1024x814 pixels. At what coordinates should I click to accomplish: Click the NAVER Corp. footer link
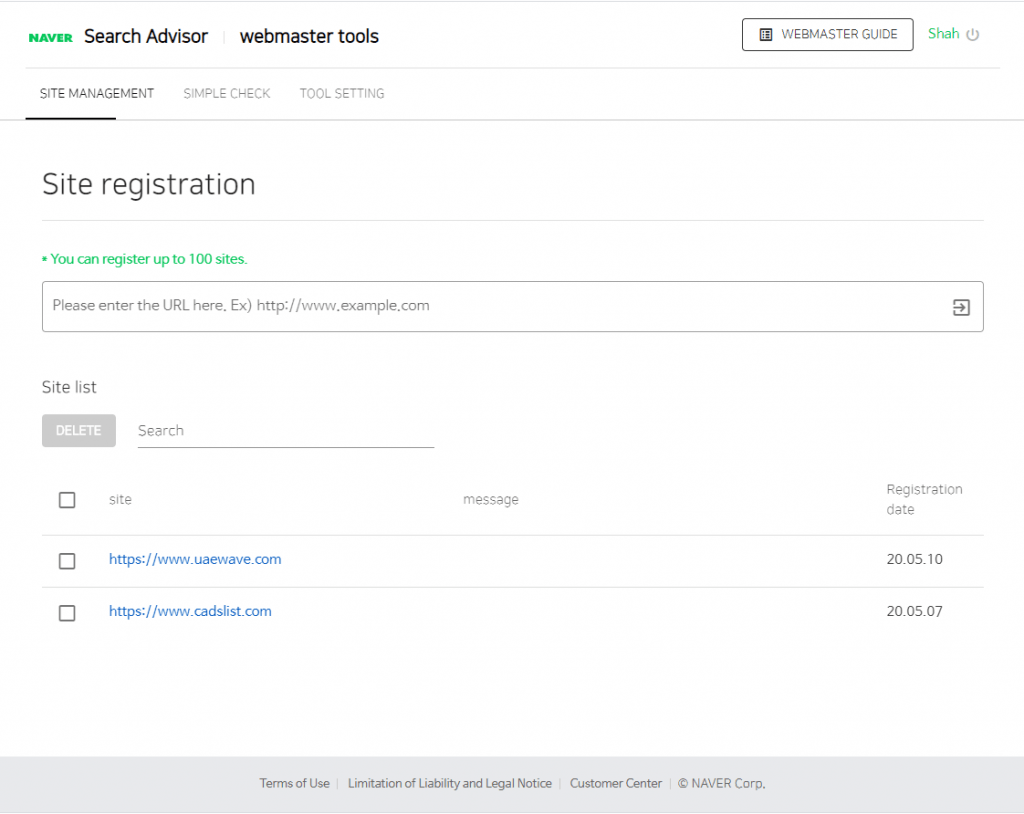coord(721,783)
